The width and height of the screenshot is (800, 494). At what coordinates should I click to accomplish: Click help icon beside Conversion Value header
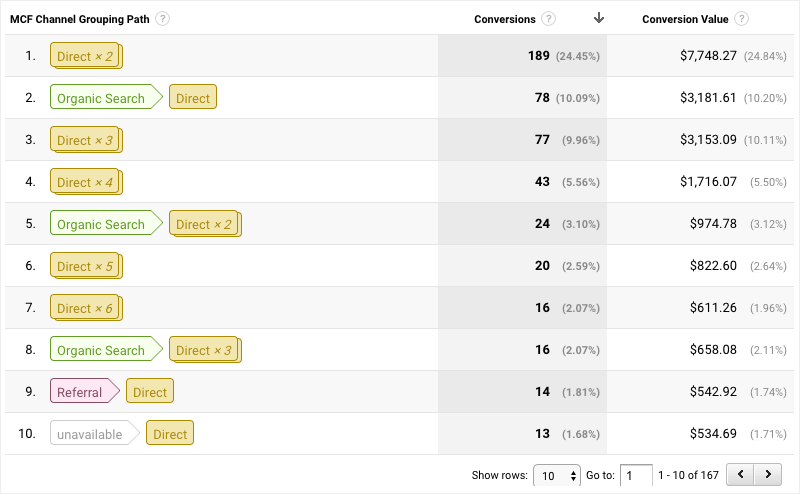pos(740,19)
